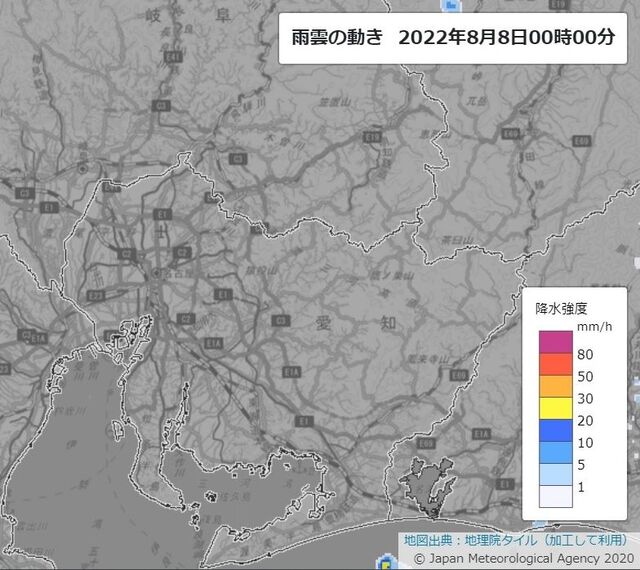Click the 知 prefecture character

point(388,323)
